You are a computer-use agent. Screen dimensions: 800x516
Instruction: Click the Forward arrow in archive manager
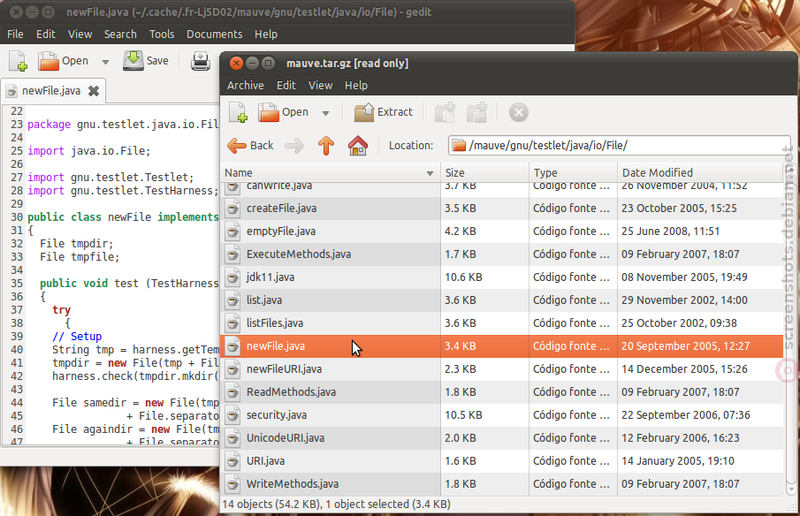(x=294, y=146)
